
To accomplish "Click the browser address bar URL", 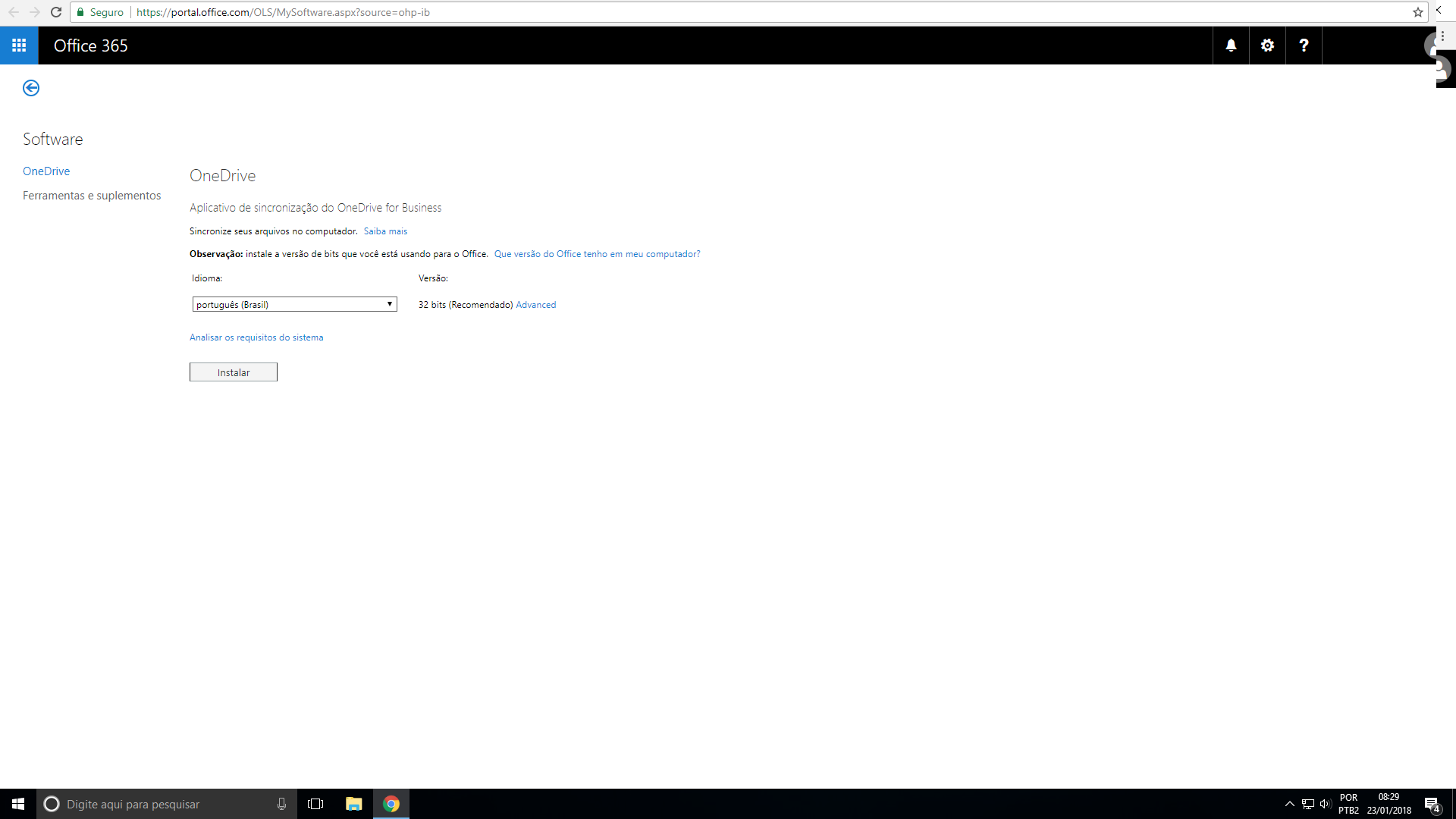I will click(283, 12).
